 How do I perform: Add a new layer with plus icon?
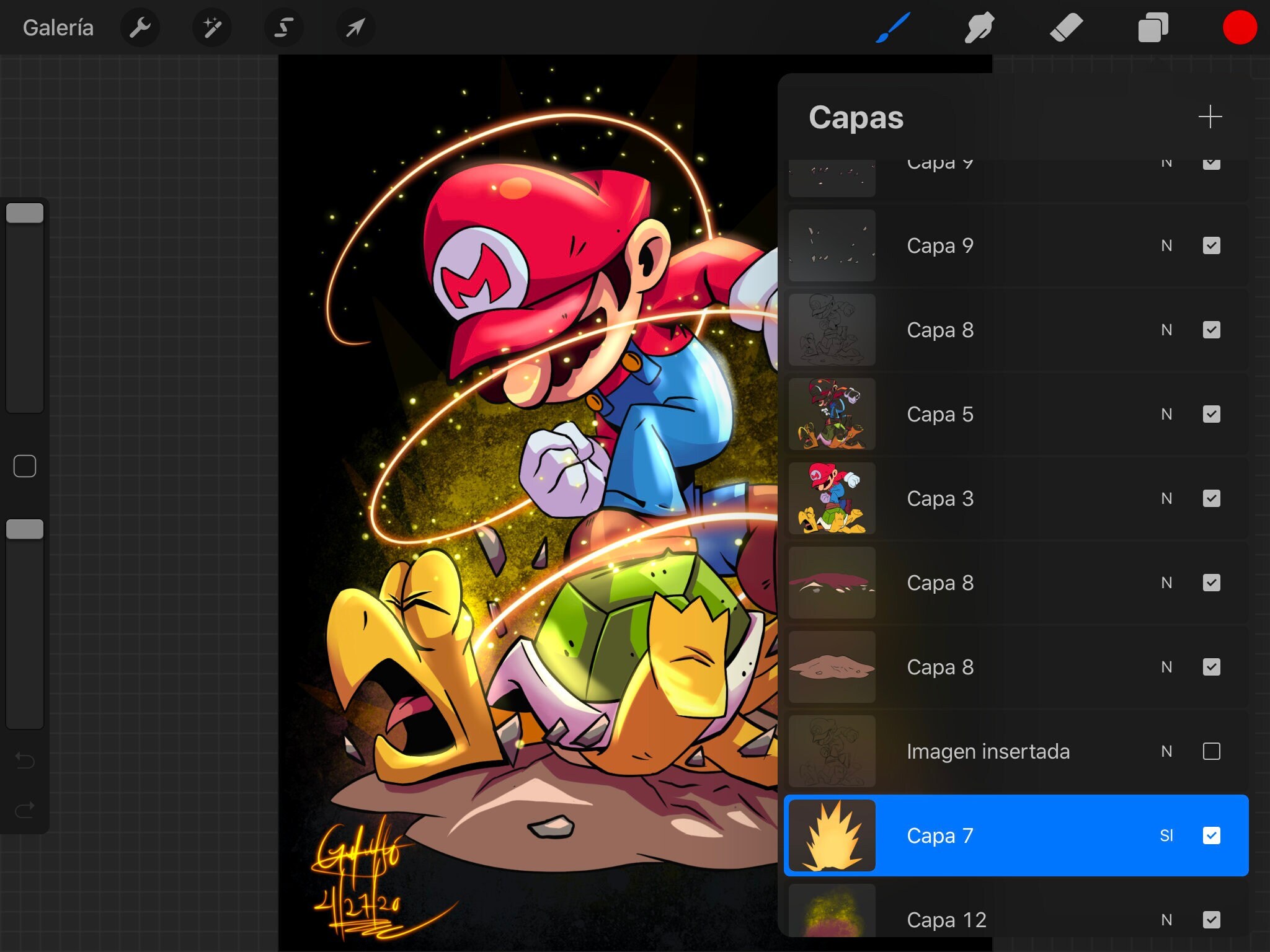[1210, 117]
